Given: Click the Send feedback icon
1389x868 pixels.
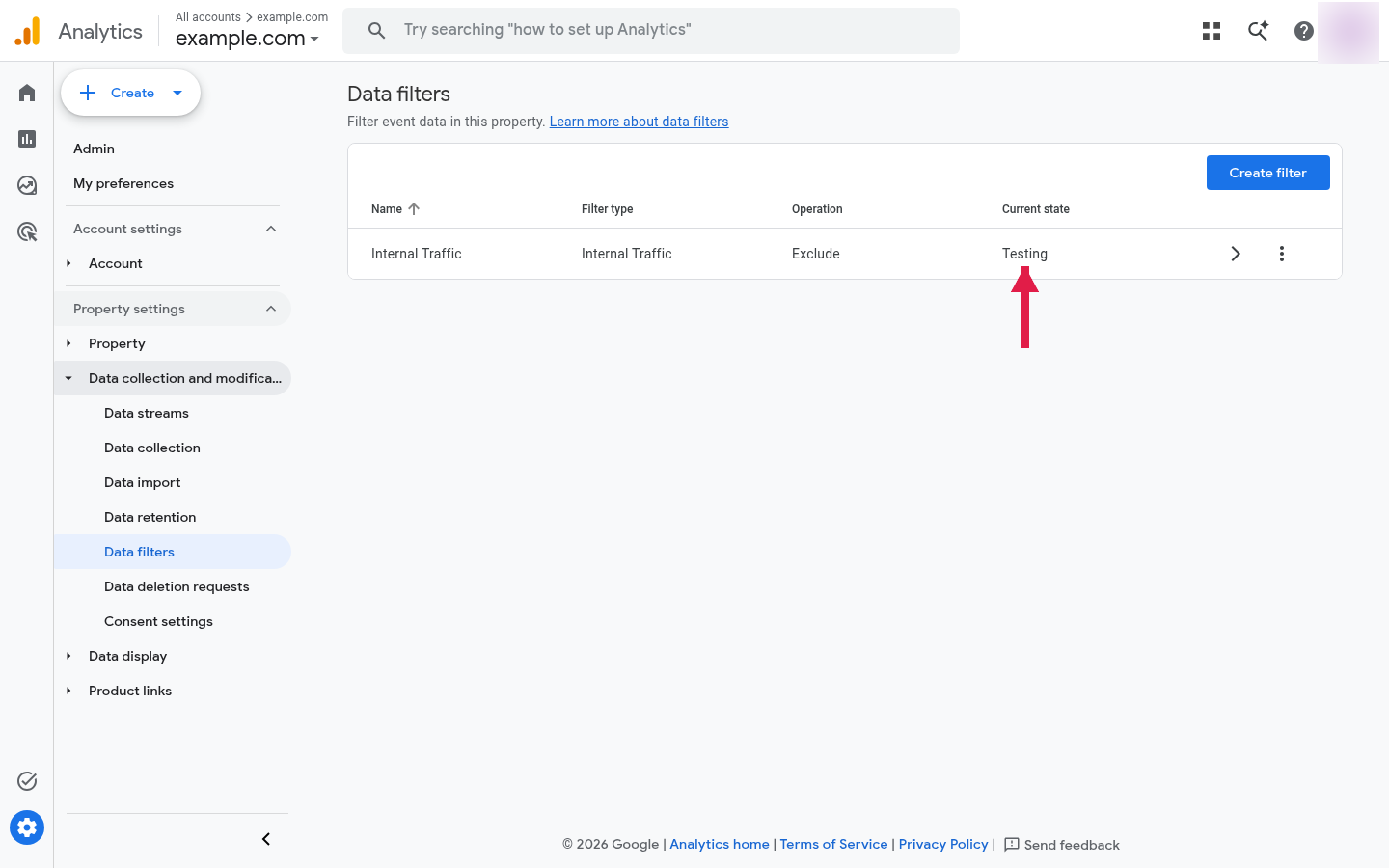Looking at the screenshot, I should (x=1012, y=844).
